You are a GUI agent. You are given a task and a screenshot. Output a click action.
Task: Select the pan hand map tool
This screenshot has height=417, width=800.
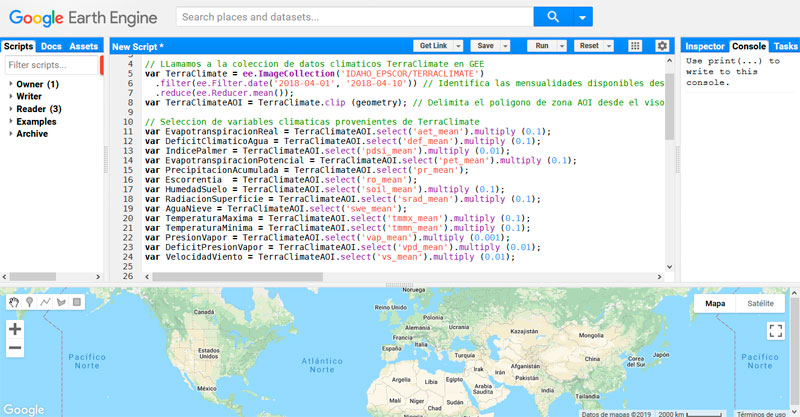pyautogui.click(x=14, y=302)
